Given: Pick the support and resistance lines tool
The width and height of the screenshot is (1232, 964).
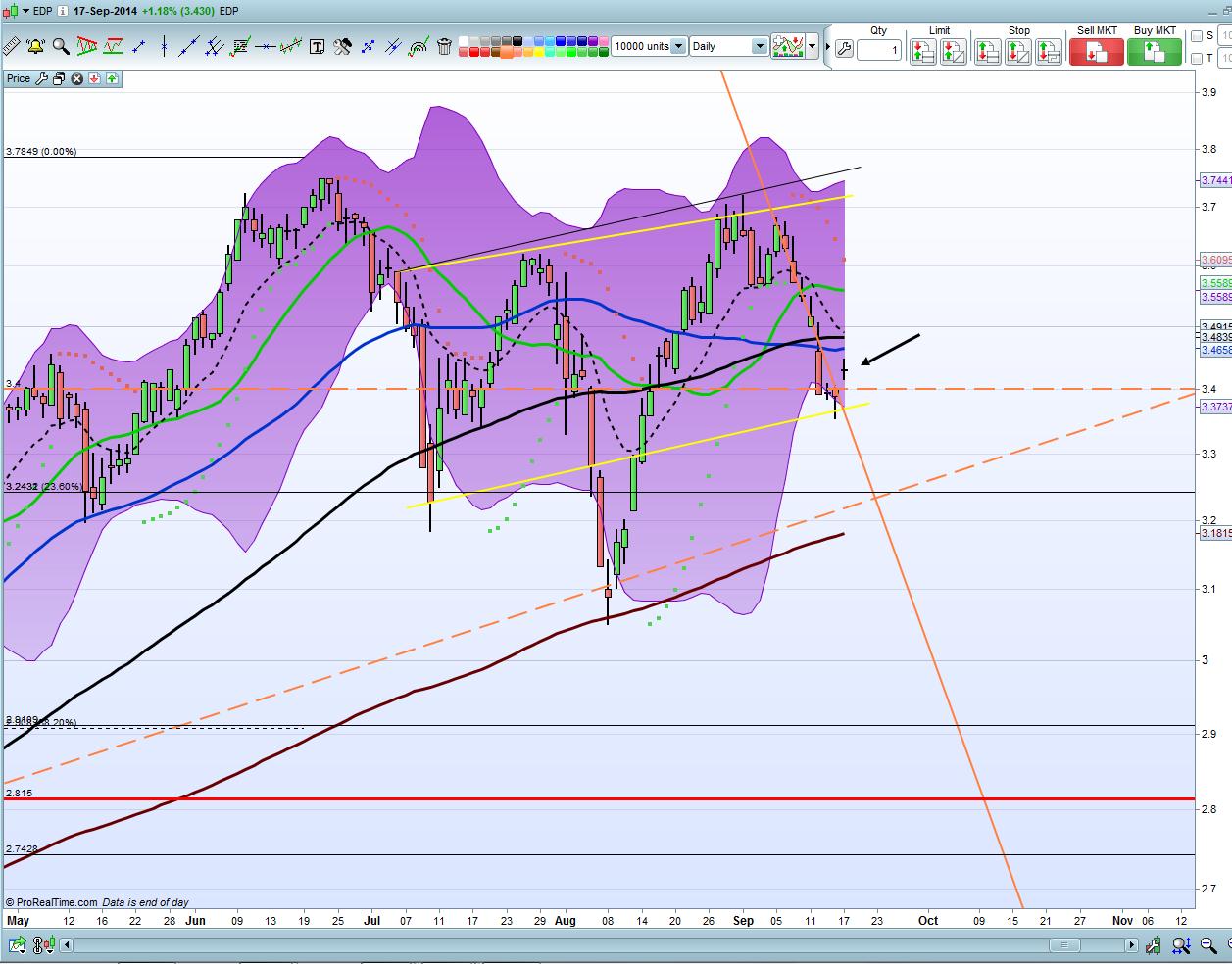Looking at the screenshot, I should [113, 46].
